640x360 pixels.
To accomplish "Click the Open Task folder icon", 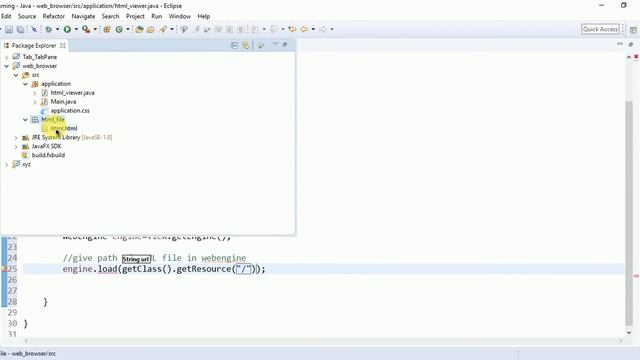I will (151, 29).
